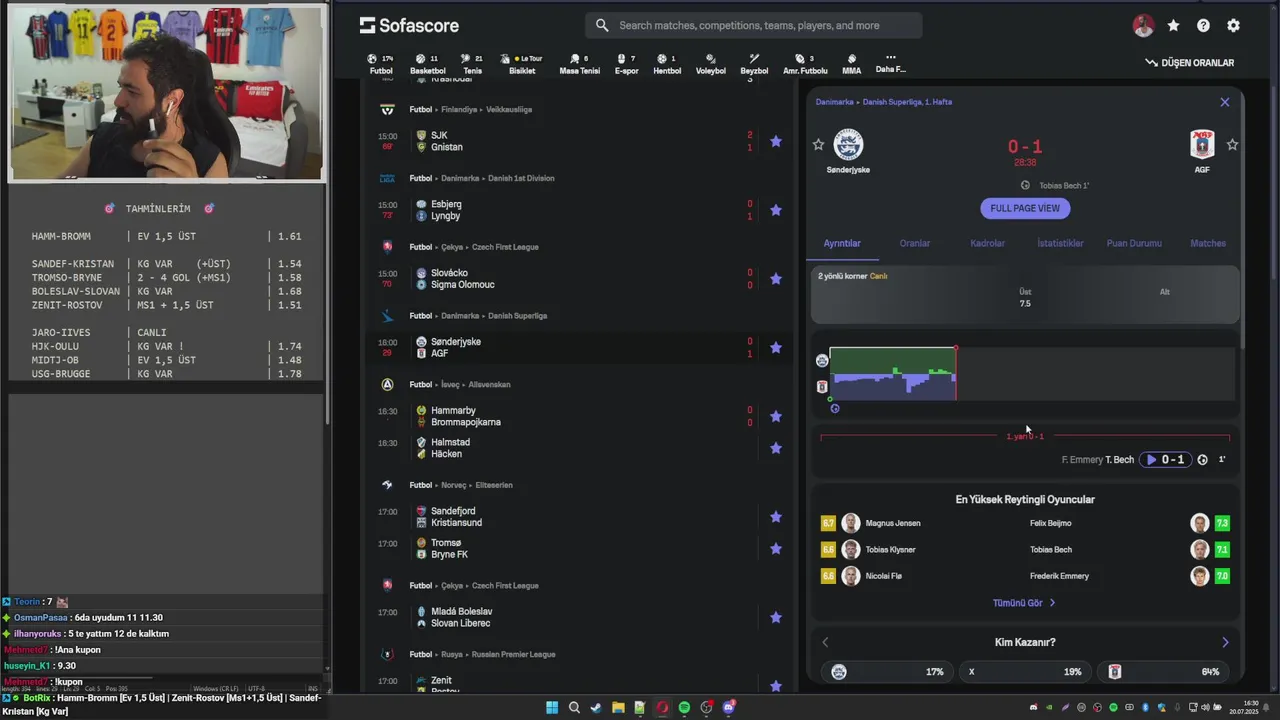Click the AGF crest in match header
The width and height of the screenshot is (1280, 720).
point(1202,145)
